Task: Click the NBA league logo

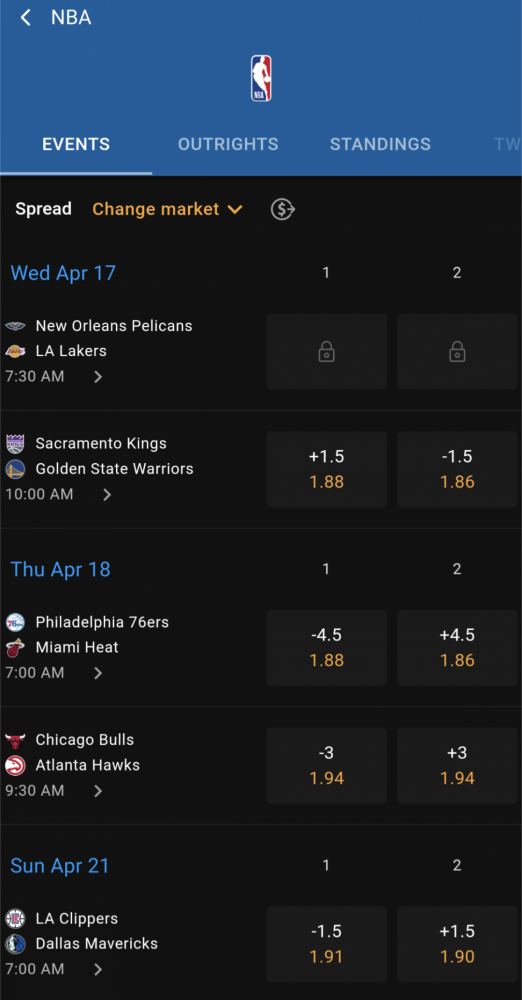Action: [261, 78]
